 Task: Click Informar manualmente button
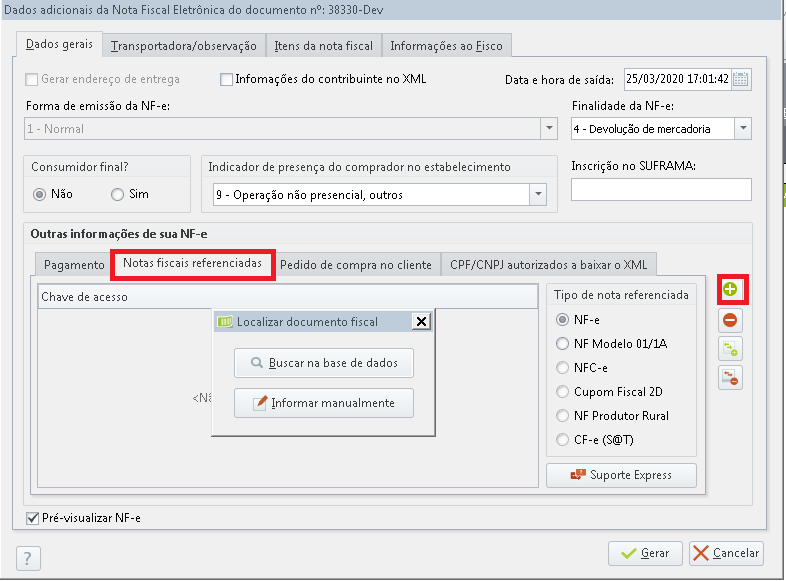click(324, 403)
